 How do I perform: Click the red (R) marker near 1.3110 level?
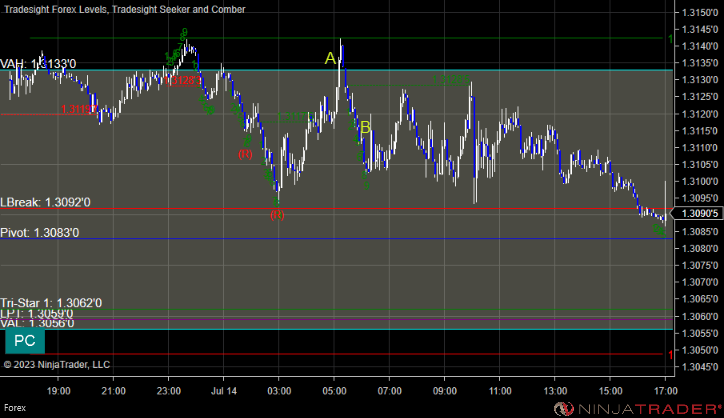click(x=245, y=154)
